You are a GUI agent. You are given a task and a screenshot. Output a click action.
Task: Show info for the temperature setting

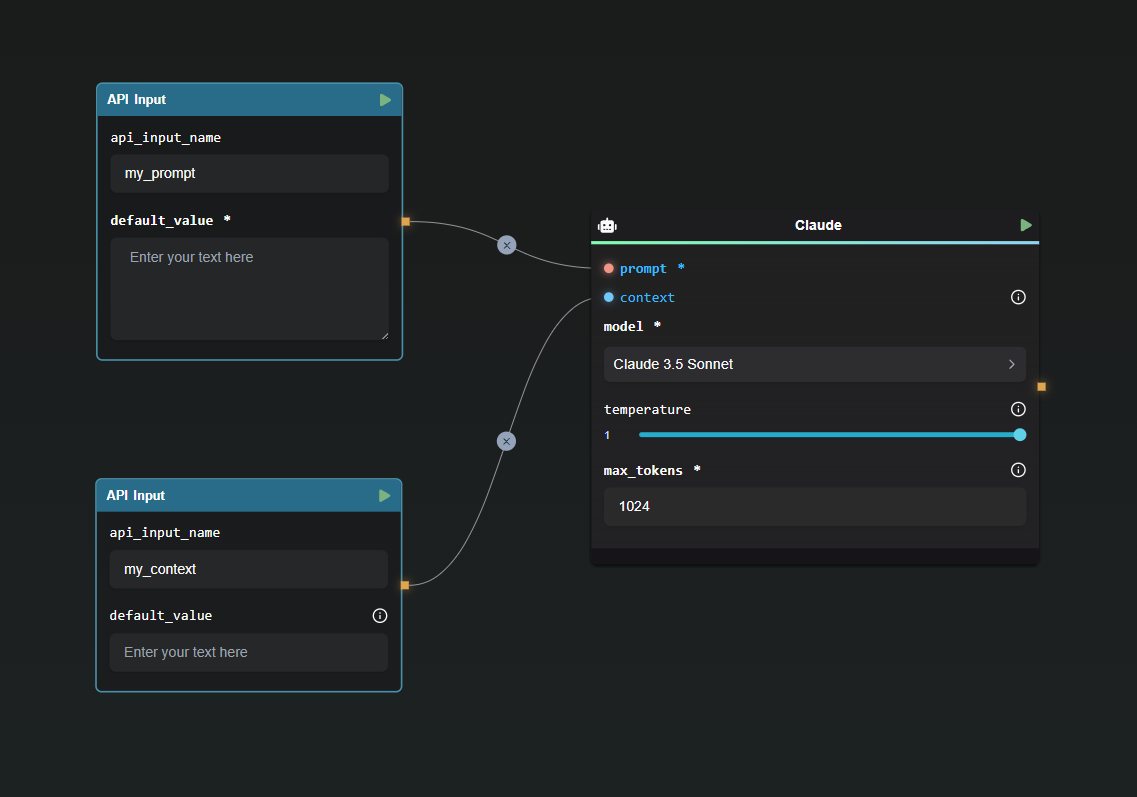click(x=1018, y=409)
